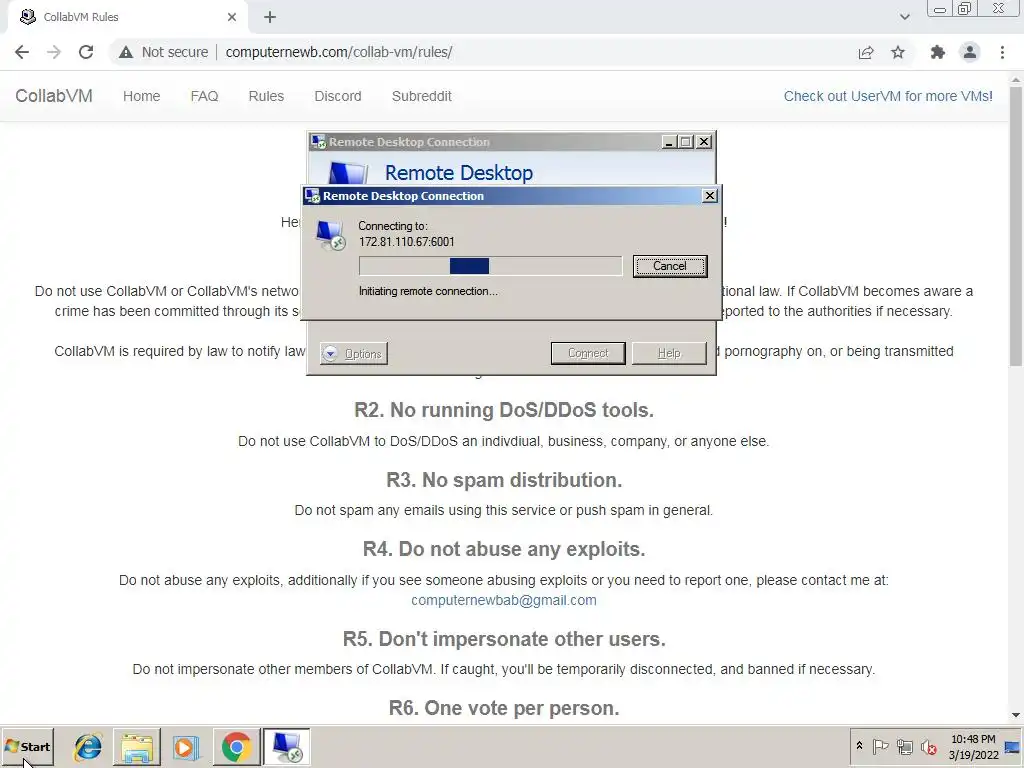The height and width of the screenshot is (768, 1024).
Task: Click Help in background Remote Desktop window
Action: click(669, 353)
